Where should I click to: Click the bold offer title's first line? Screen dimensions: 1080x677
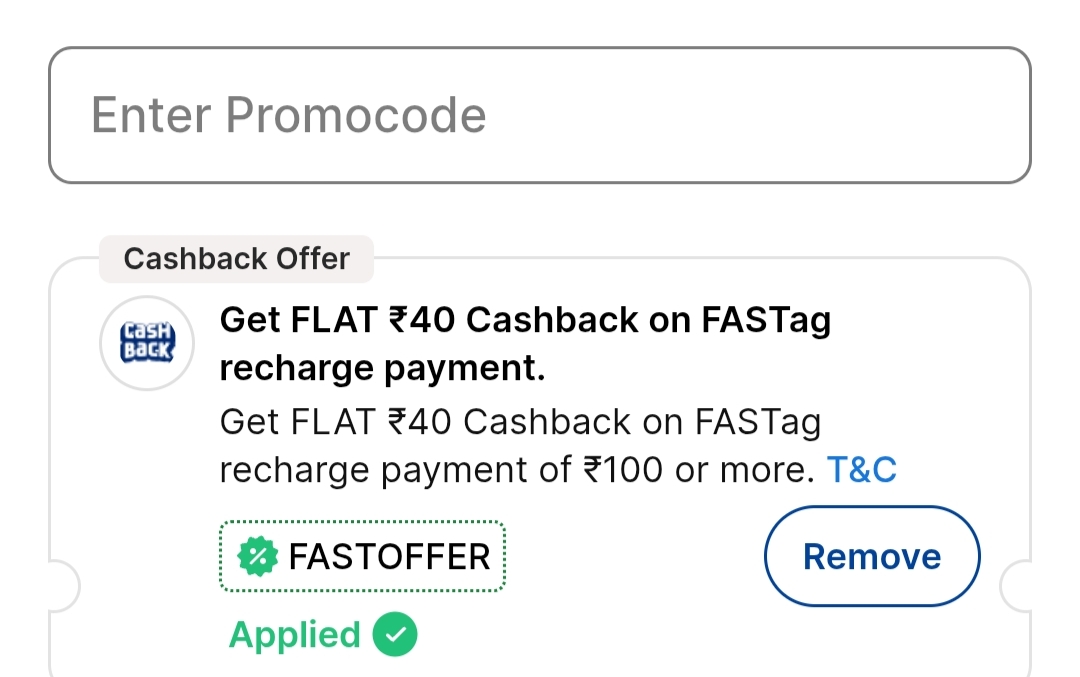coord(525,320)
